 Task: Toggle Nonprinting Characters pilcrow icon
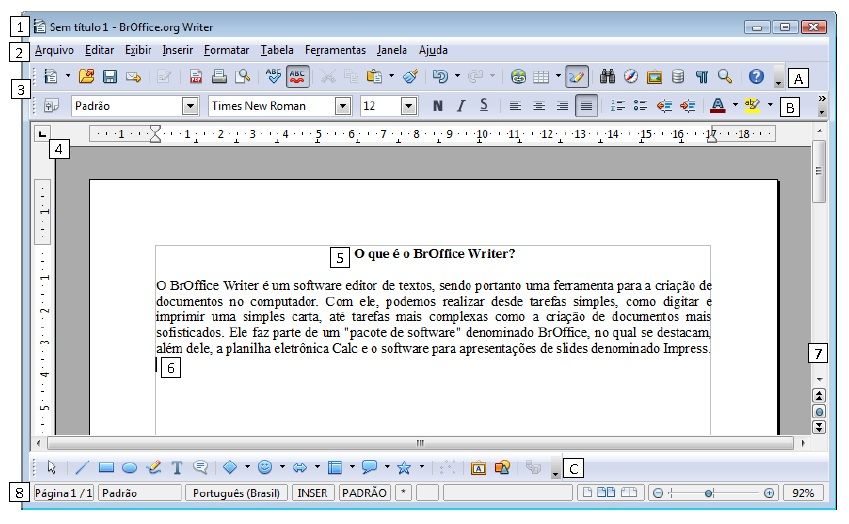[x=702, y=77]
